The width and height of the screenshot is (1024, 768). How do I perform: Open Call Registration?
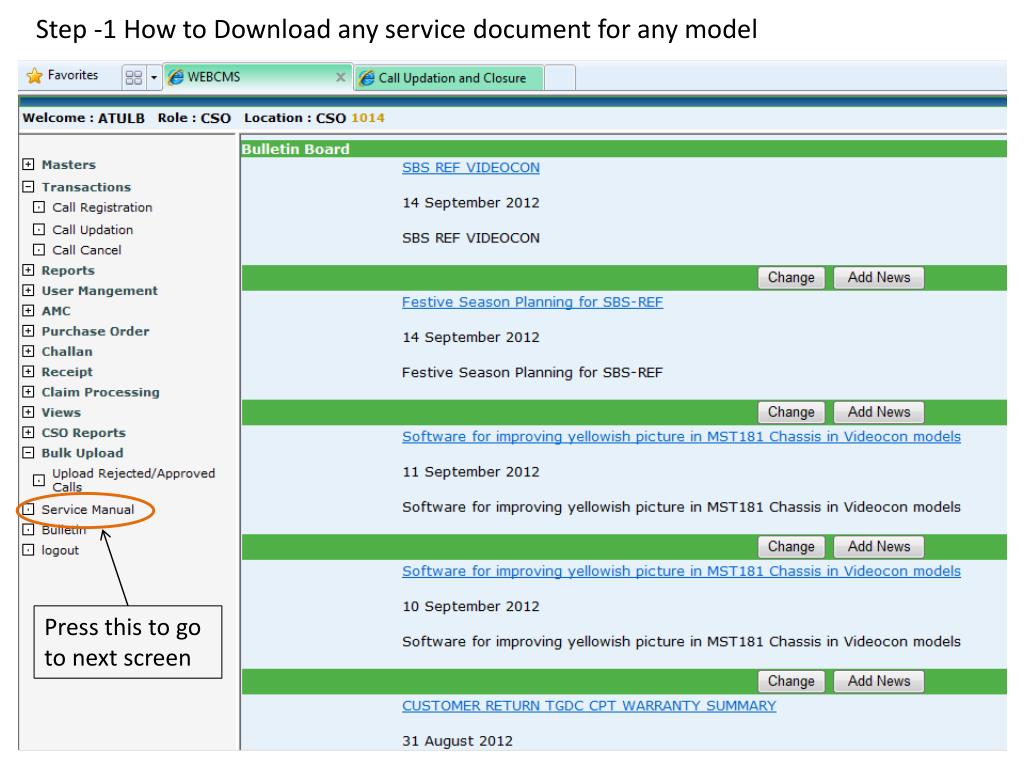(x=102, y=207)
